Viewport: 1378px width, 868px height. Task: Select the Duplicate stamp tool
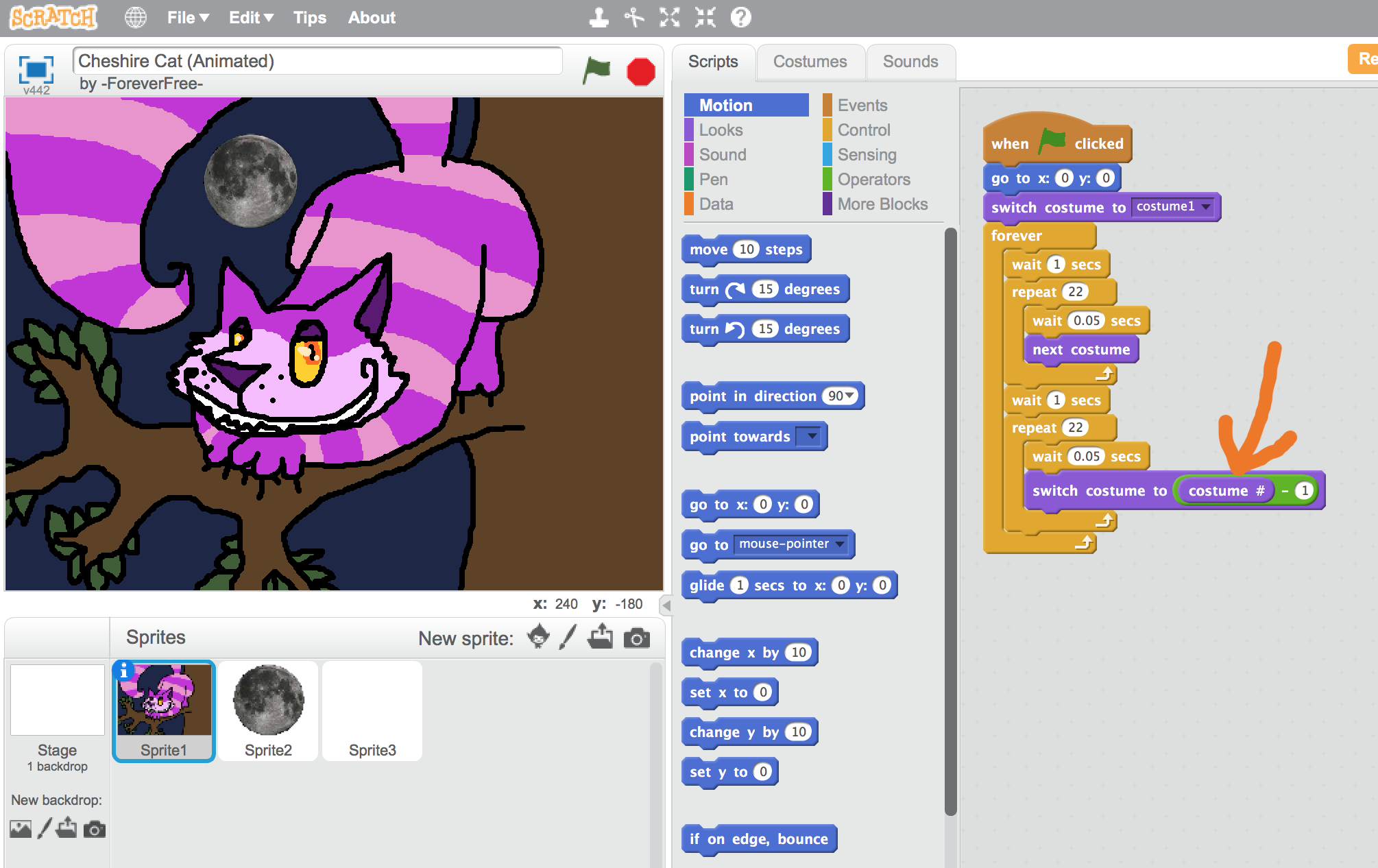click(x=599, y=18)
